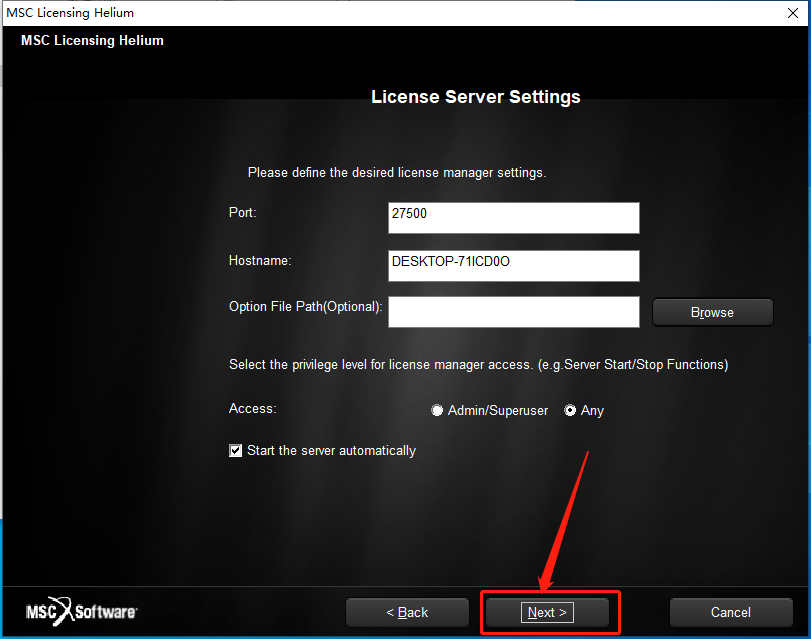
Task: Click the privilege level instruction text
Action: (478, 365)
